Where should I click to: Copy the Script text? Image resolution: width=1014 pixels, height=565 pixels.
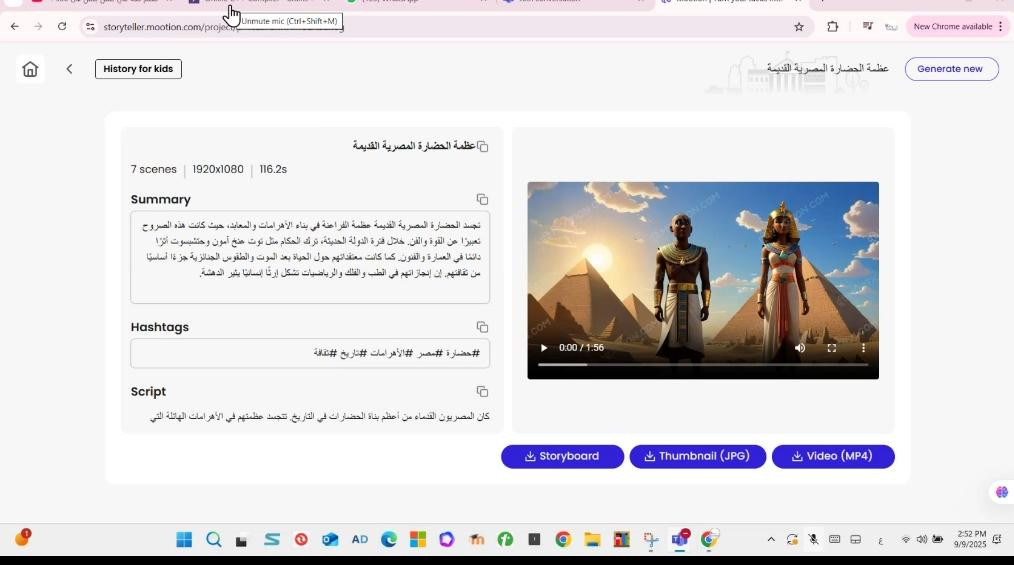482,392
